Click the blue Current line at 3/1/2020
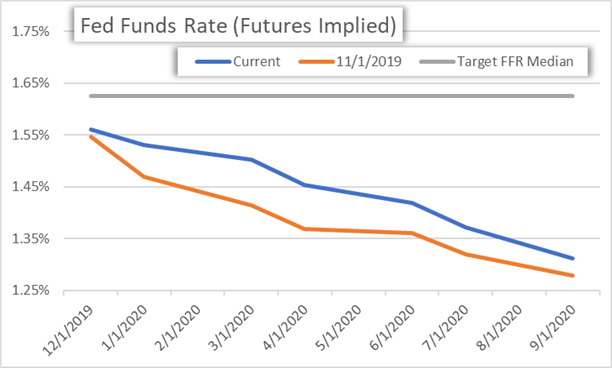Viewport: 612px width, 368px height. coord(251,159)
